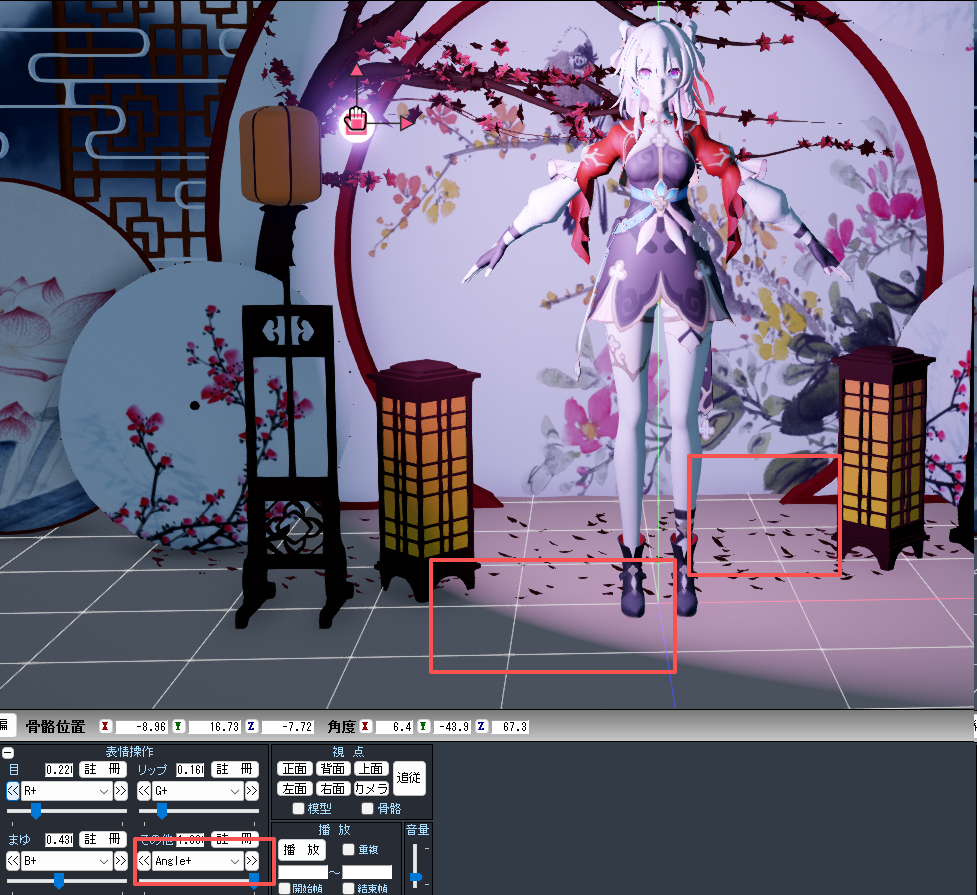Collapse the 表情操作 panel with minus button
Viewport: 977px width, 895px height.
[x=7, y=752]
